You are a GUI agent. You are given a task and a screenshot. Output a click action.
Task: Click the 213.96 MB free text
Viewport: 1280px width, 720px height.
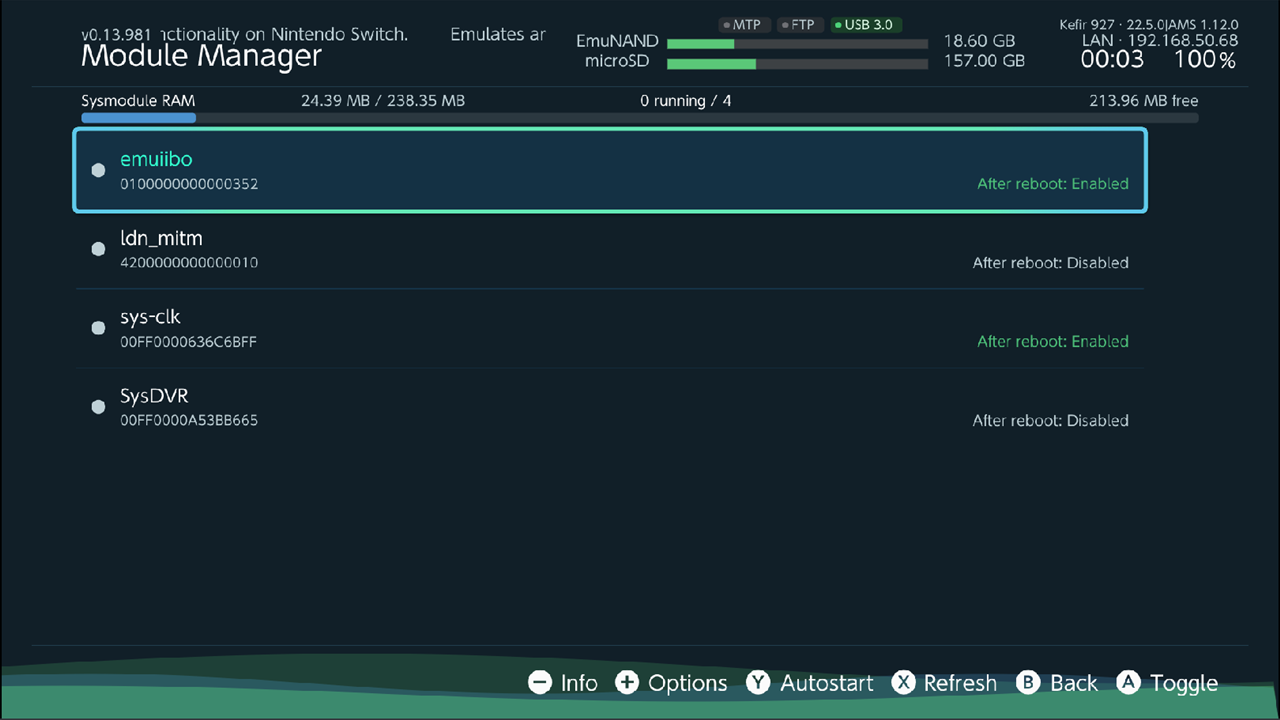pyautogui.click(x=1143, y=101)
